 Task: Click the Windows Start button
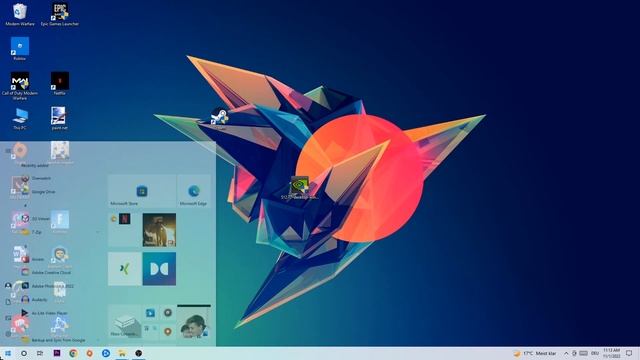click(x=8, y=353)
